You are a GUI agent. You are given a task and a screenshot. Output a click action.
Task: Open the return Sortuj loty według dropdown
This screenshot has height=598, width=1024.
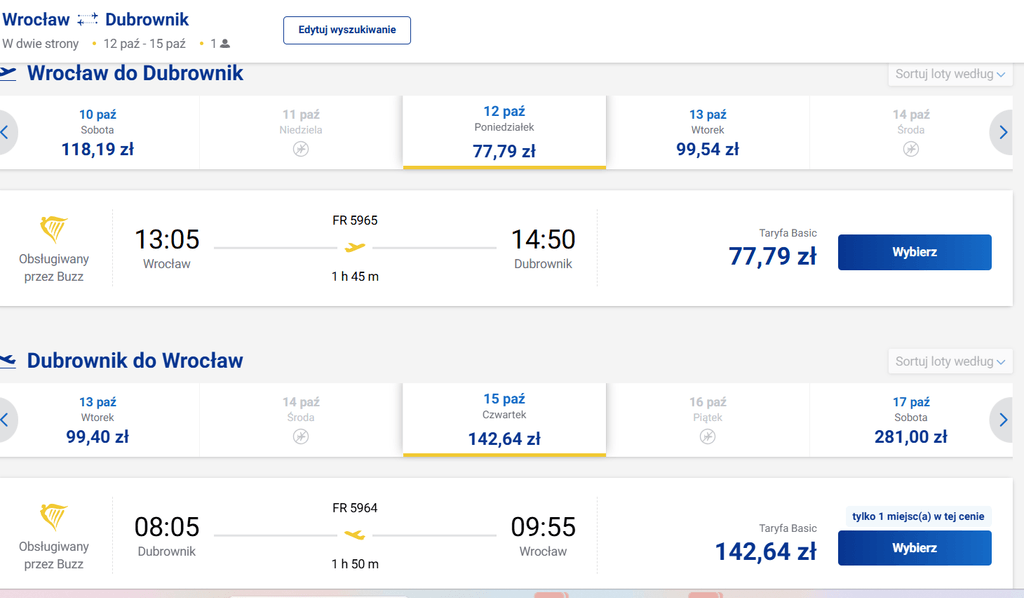[950, 361]
